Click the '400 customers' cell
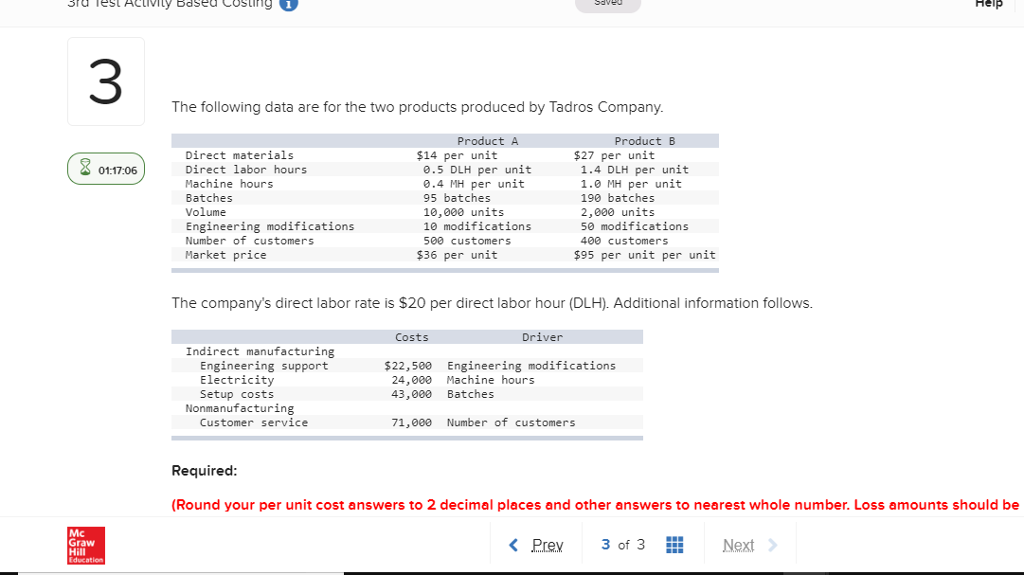The image size is (1024, 575). click(x=624, y=241)
